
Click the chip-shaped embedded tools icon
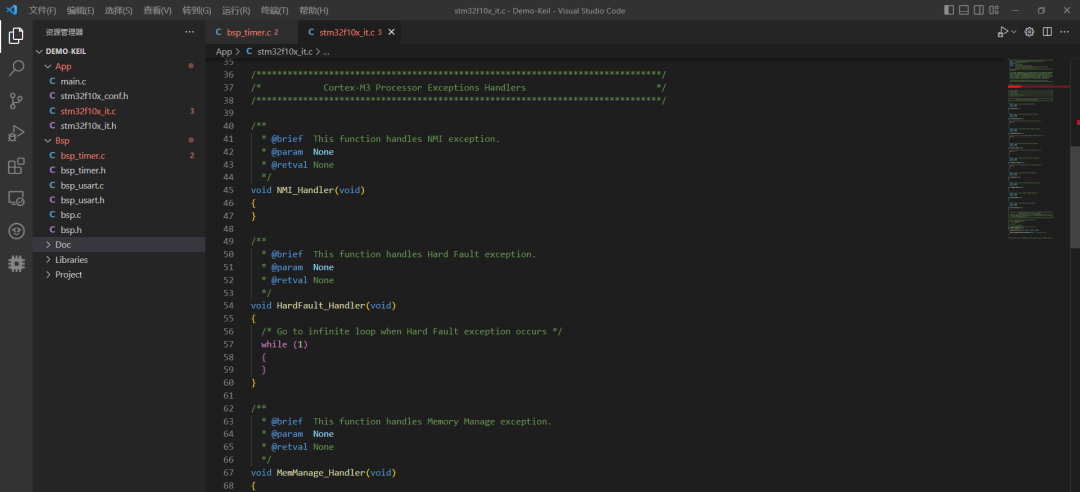[x=16, y=263]
